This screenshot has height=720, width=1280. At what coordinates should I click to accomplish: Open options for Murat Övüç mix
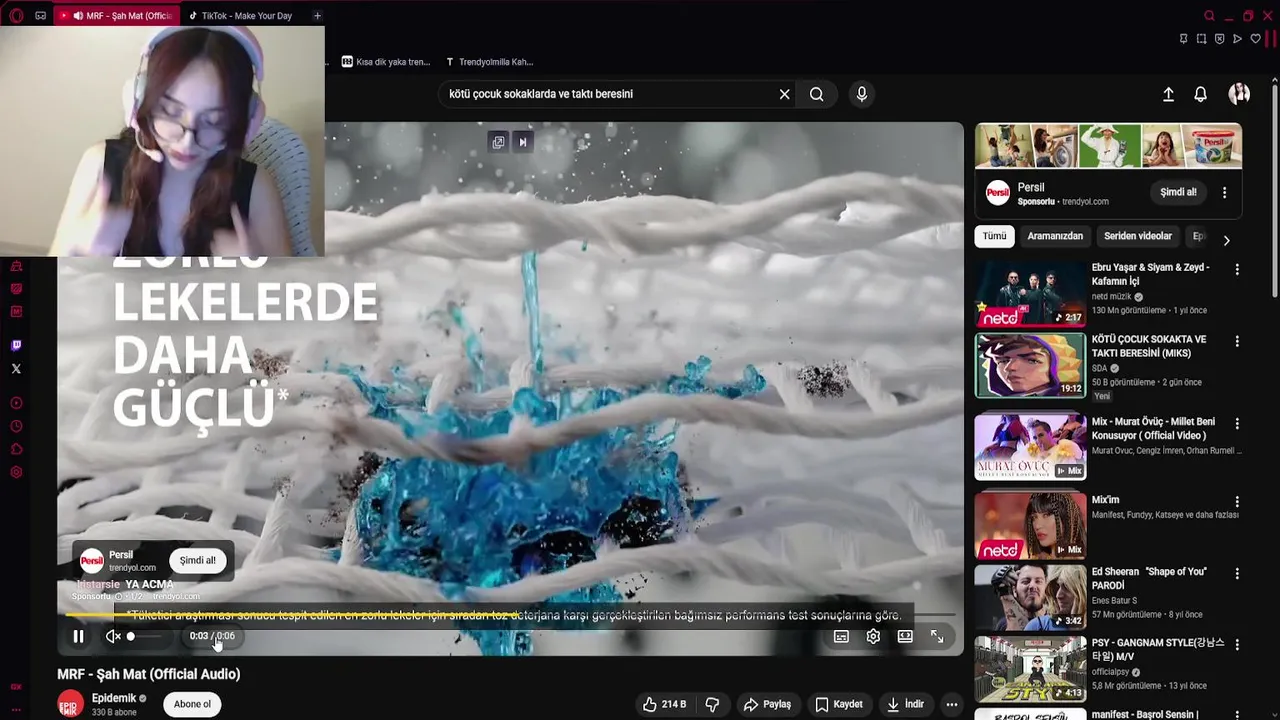[1237, 424]
